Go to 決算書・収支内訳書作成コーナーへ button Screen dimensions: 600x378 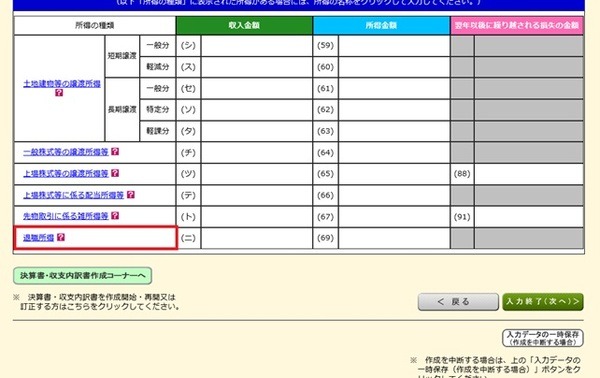coord(83,275)
